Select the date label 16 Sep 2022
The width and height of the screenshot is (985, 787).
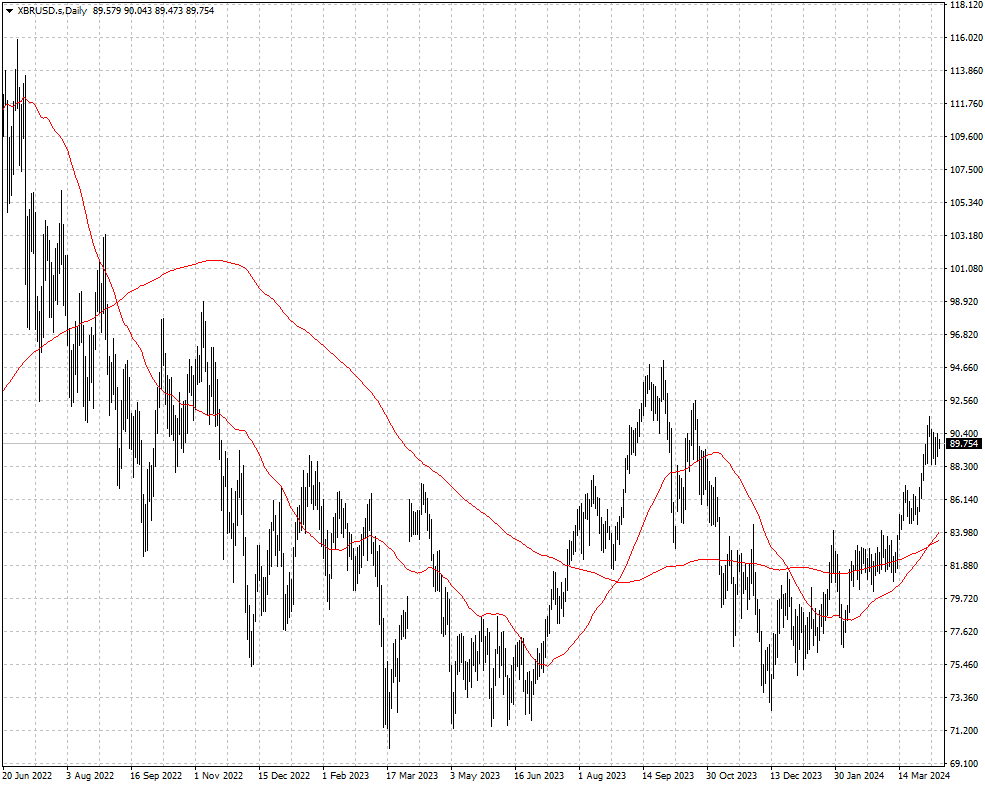pos(156,775)
